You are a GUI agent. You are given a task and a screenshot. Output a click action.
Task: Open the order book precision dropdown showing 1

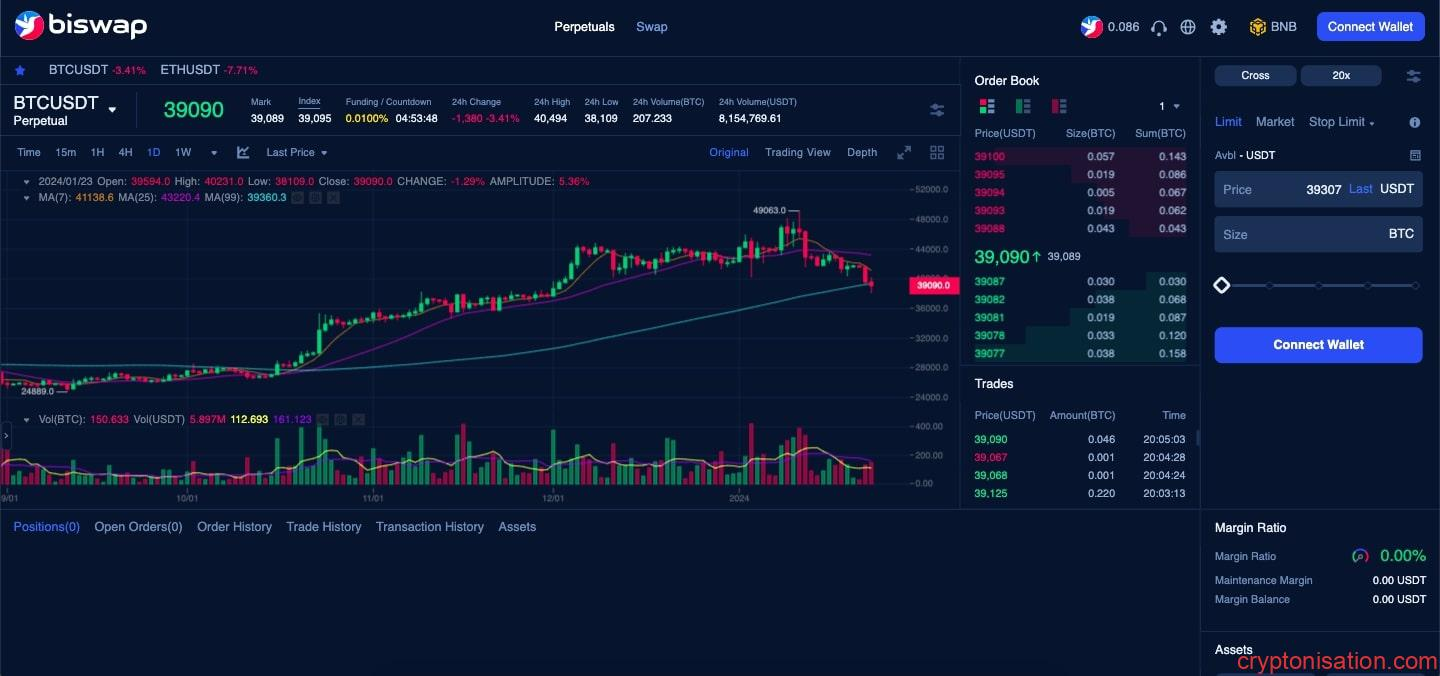coord(1167,105)
